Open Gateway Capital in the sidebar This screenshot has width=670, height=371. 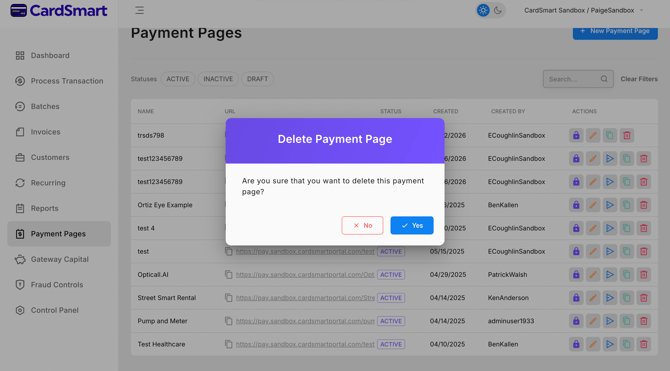[x=59, y=259]
